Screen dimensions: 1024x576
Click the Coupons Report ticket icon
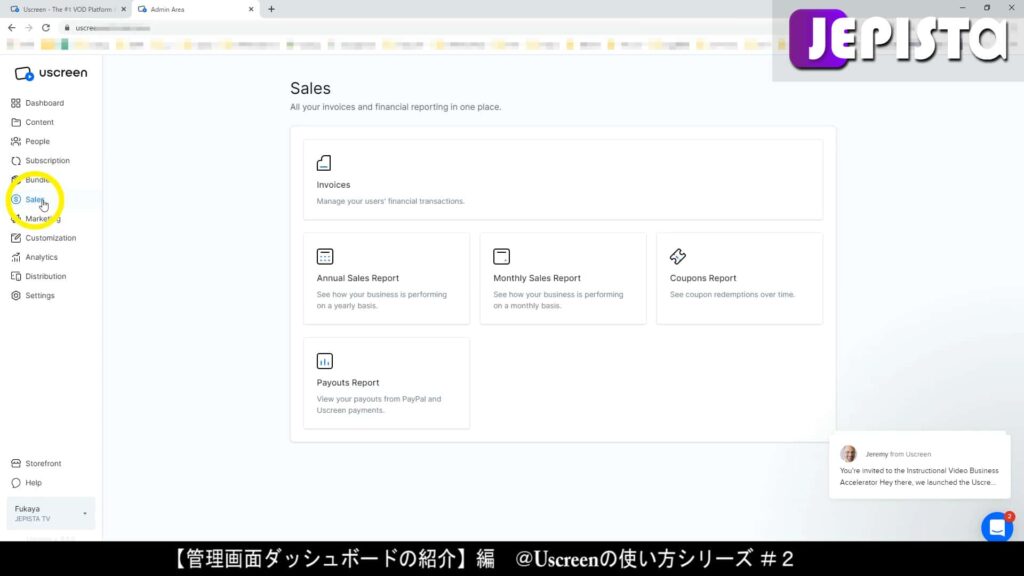pyautogui.click(x=678, y=256)
